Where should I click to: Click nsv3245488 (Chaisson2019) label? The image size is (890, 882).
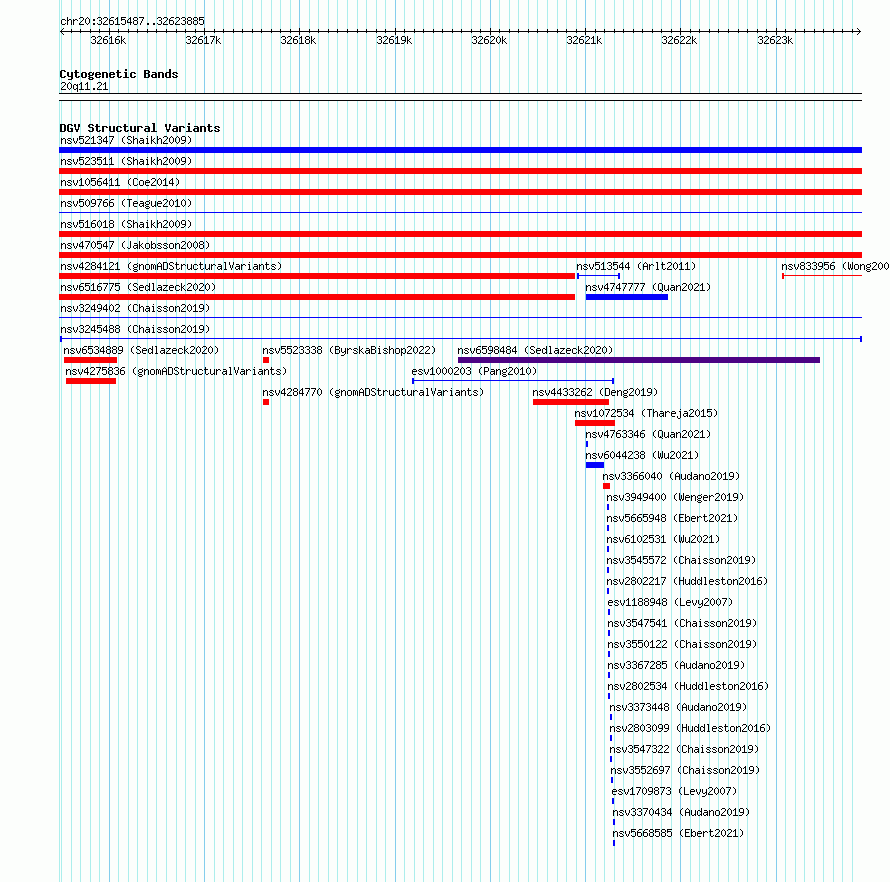pos(135,329)
